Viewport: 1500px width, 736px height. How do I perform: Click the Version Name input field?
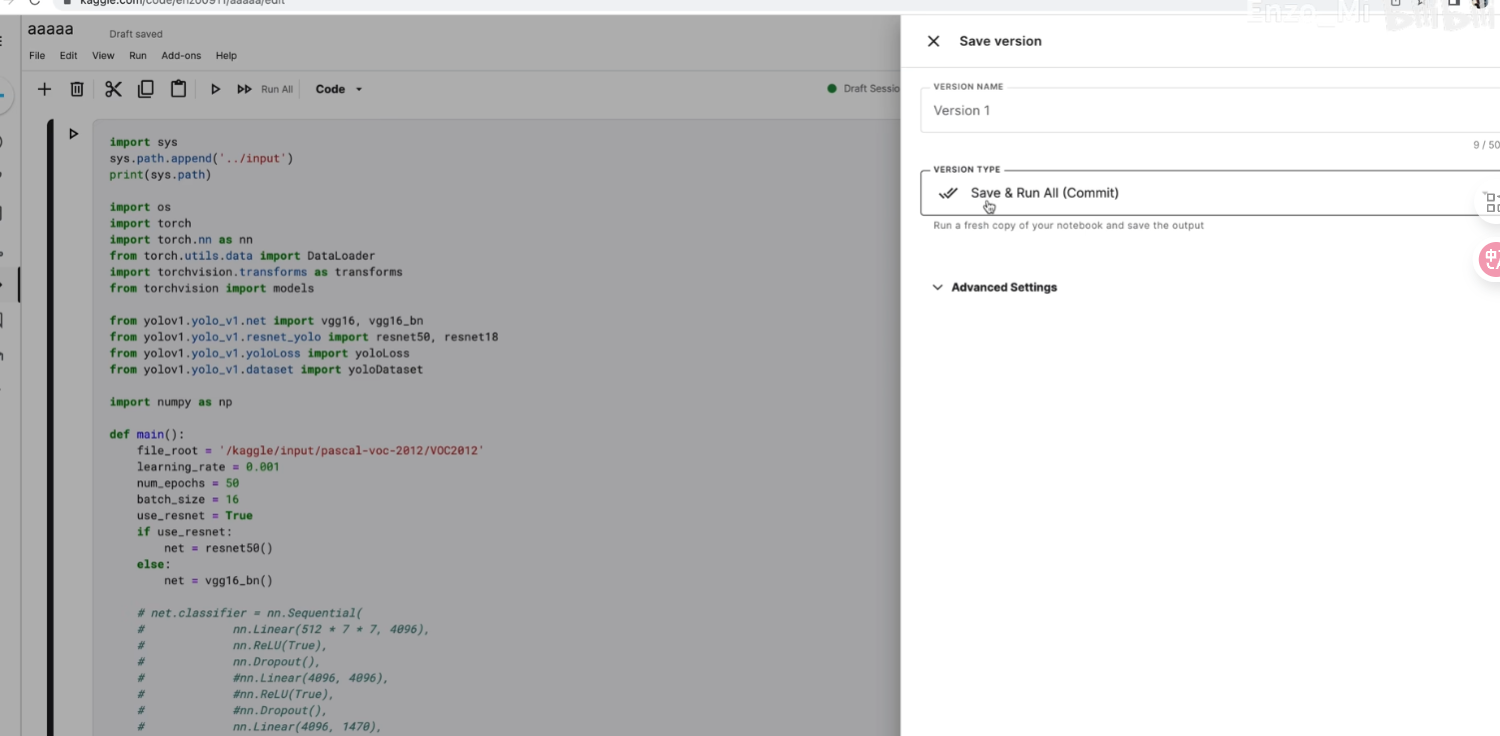point(1210,110)
